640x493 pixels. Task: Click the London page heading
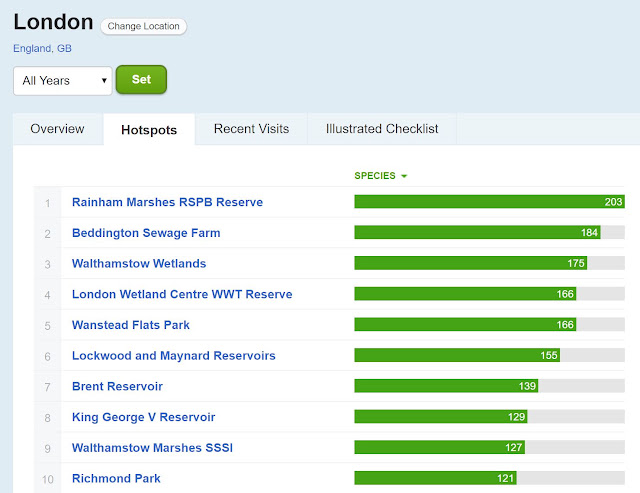pos(53,22)
